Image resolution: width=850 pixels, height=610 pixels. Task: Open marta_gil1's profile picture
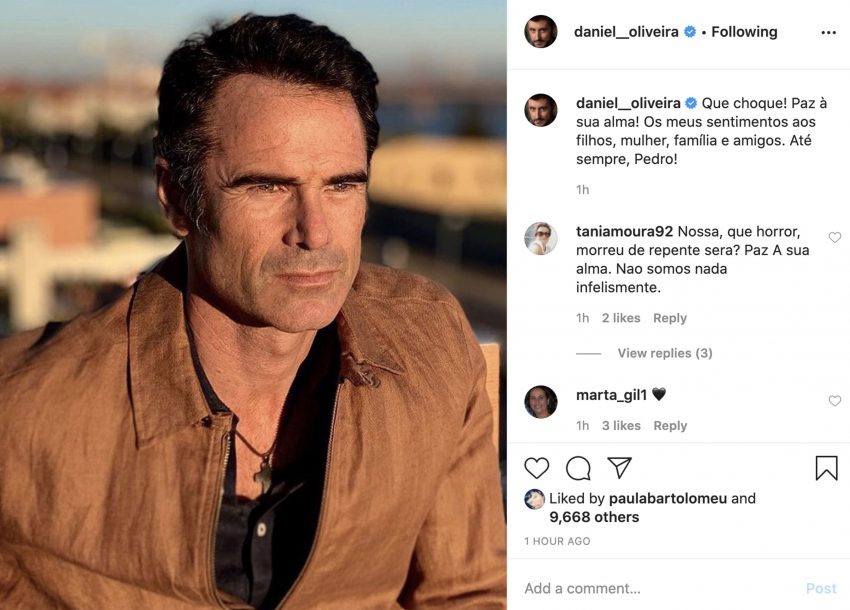coord(541,402)
